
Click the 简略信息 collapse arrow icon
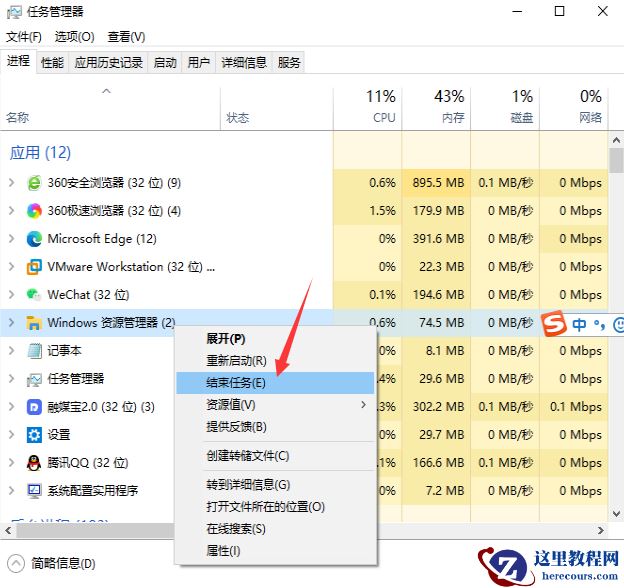coord(16,563)
